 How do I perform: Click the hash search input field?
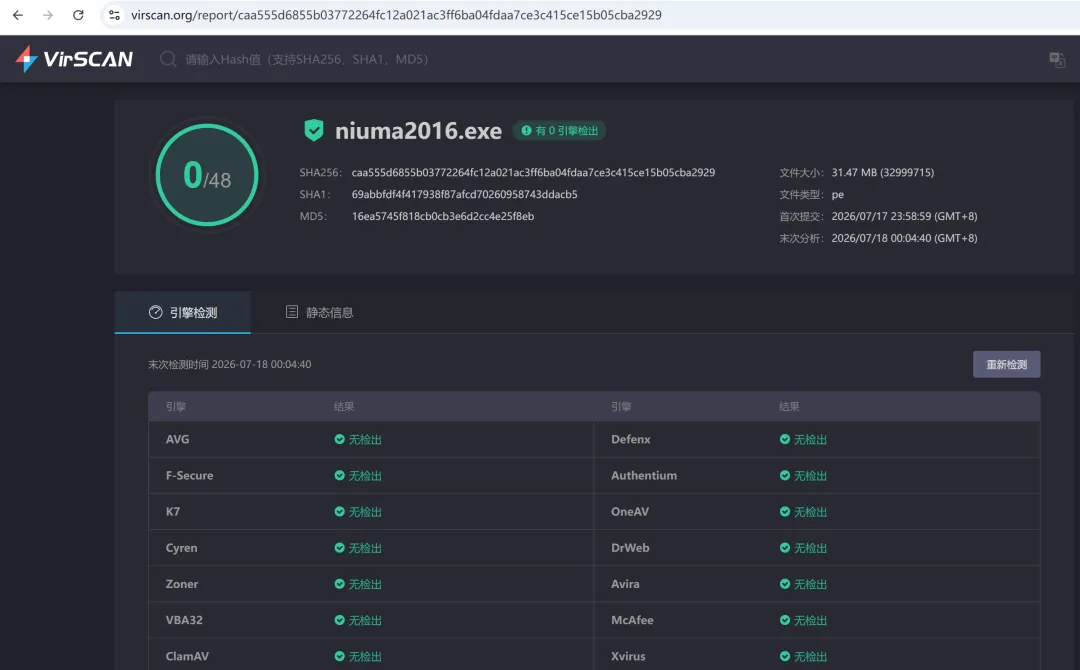click(307, 59)
